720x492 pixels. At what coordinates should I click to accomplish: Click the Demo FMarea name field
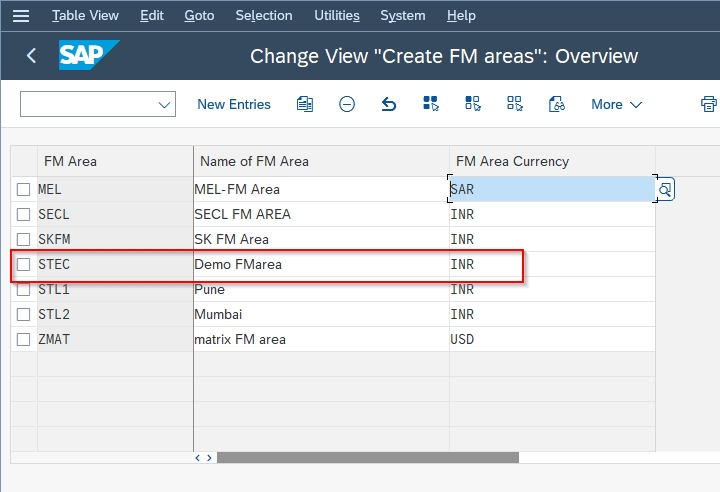coord(320,265)
